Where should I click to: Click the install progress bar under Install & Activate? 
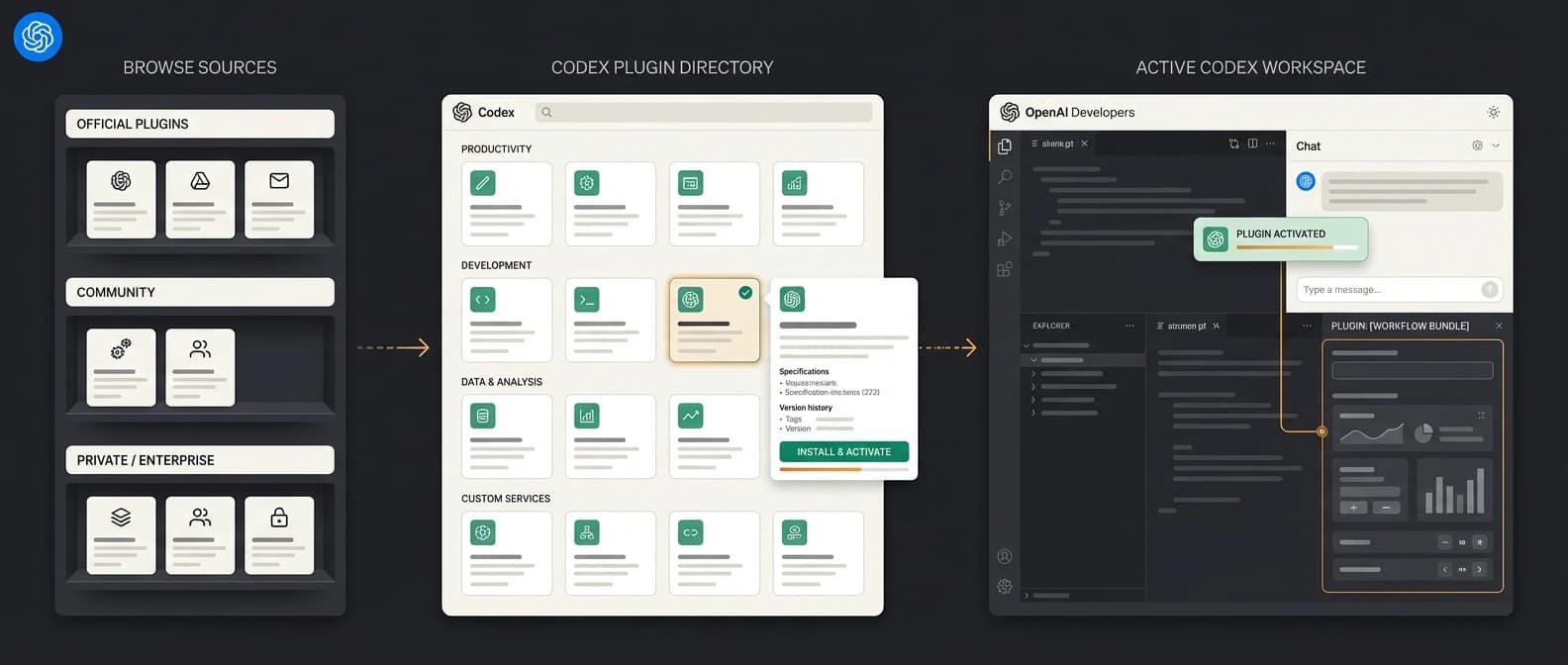[x=844, y=469]
